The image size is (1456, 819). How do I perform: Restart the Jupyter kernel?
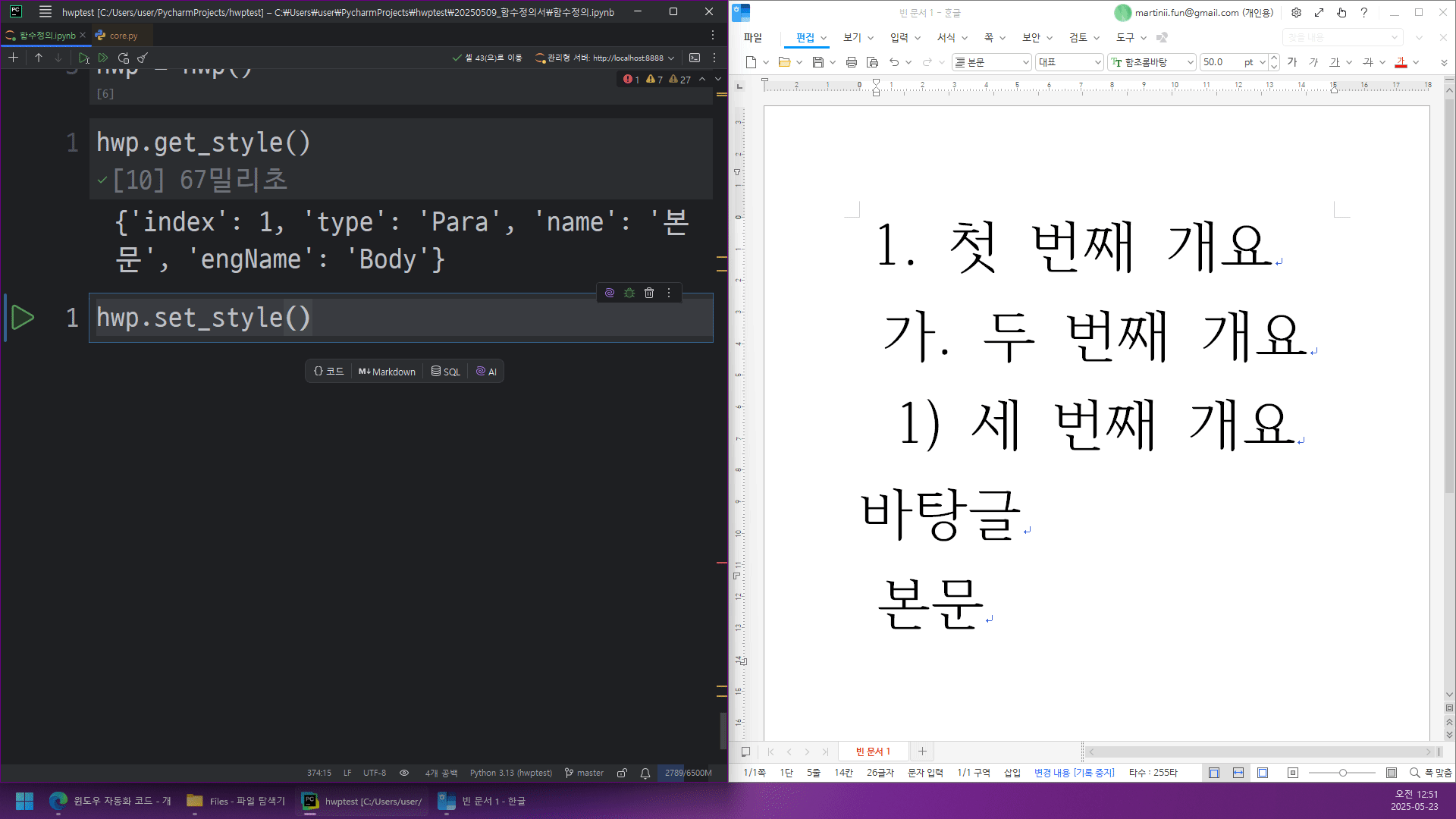pyautogui.click(x=123, y=58)
